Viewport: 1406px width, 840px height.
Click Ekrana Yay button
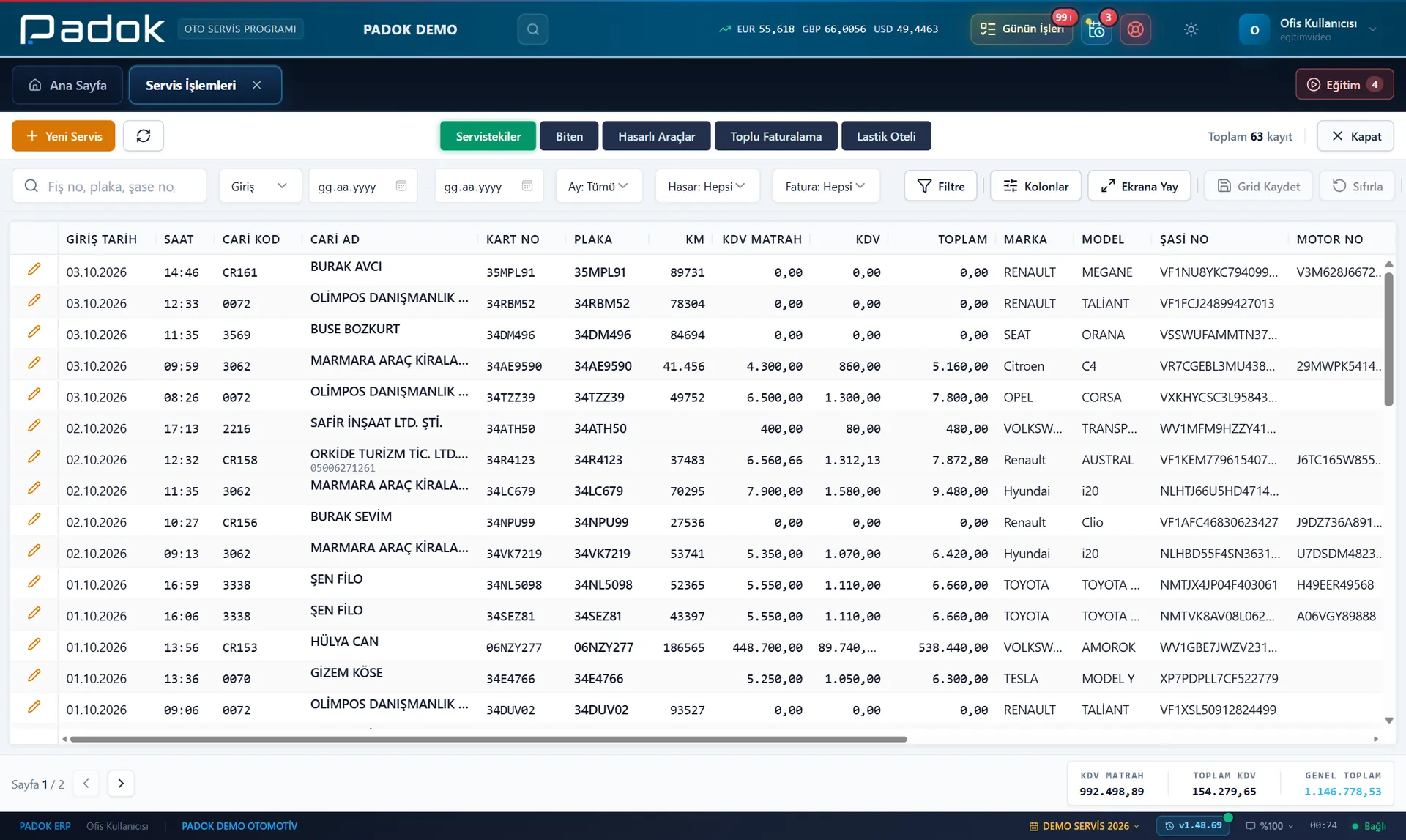pos(1139,186)
